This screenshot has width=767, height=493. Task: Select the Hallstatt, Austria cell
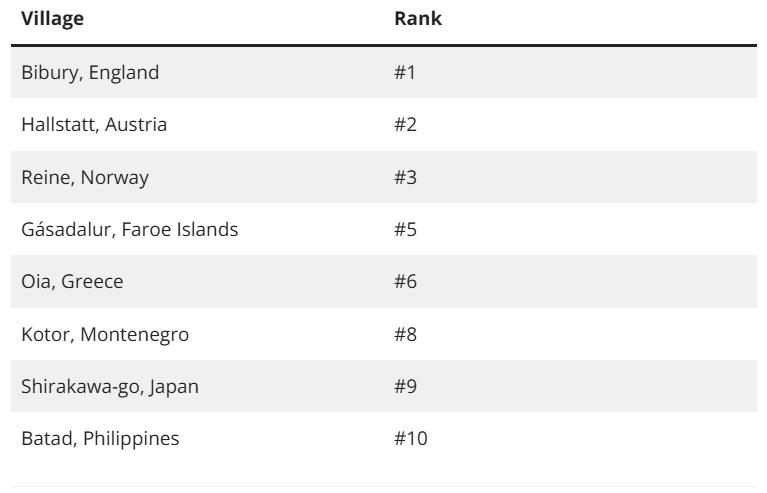pyautogui.click(x=94, y=125)
